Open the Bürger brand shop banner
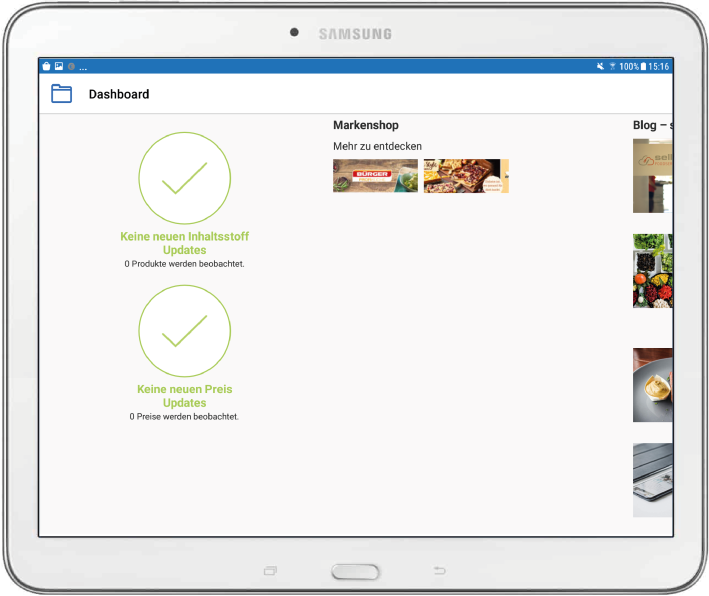The width and height of the screenshot is (709, 596). pos(375,175)
